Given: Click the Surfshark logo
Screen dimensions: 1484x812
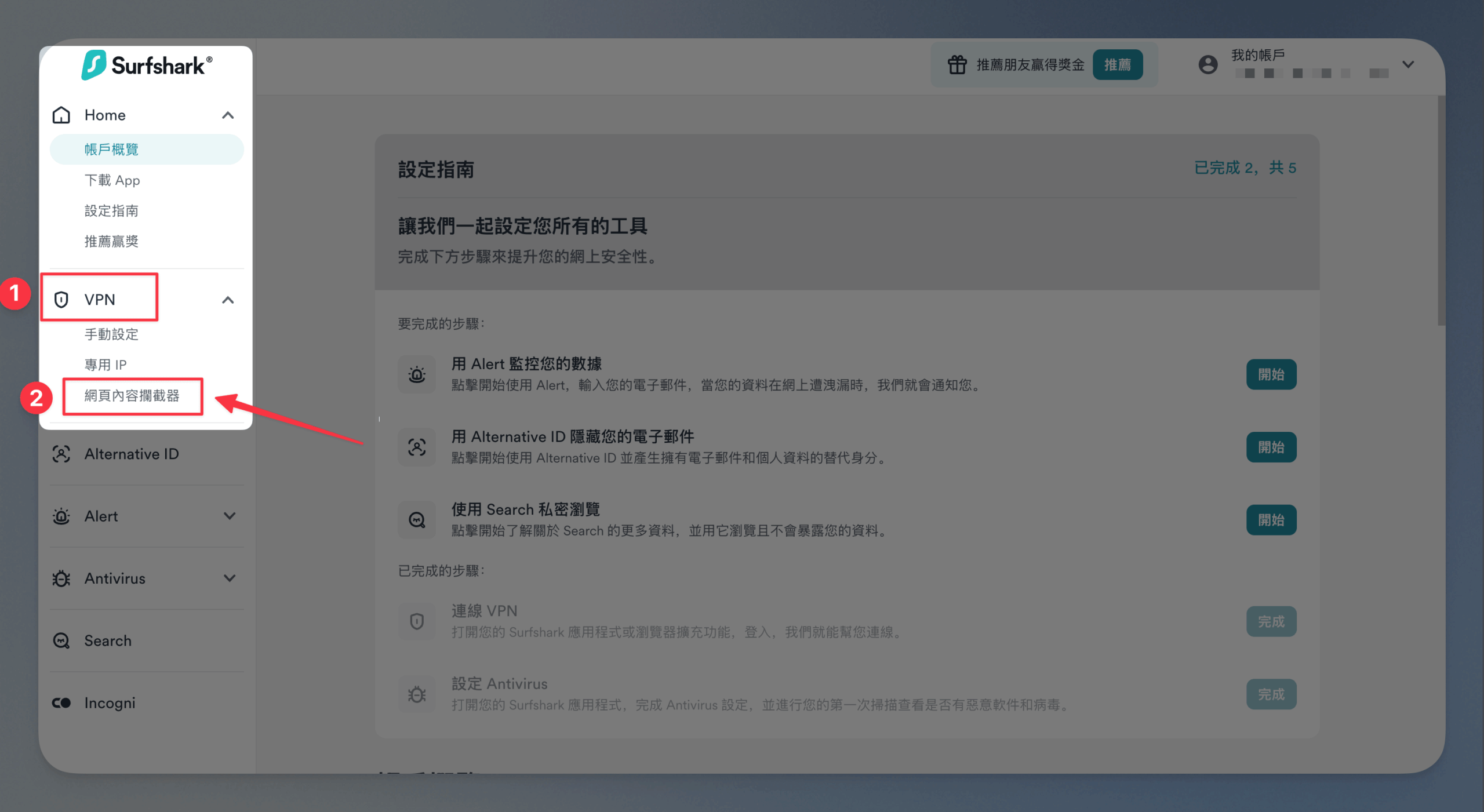Looking at the screenshot, I should 147,65.
